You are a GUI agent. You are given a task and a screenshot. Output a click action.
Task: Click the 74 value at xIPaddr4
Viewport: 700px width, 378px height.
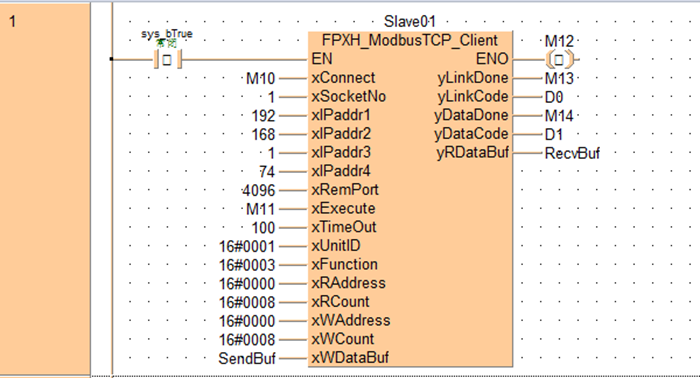[267, 172]
